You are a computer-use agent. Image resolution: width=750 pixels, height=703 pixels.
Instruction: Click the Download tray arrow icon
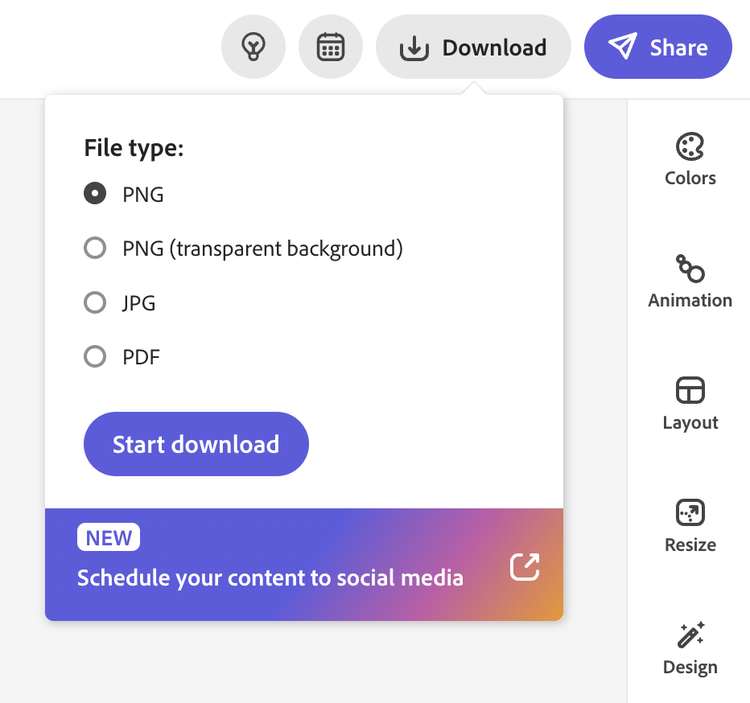click(x=414, y=47)
